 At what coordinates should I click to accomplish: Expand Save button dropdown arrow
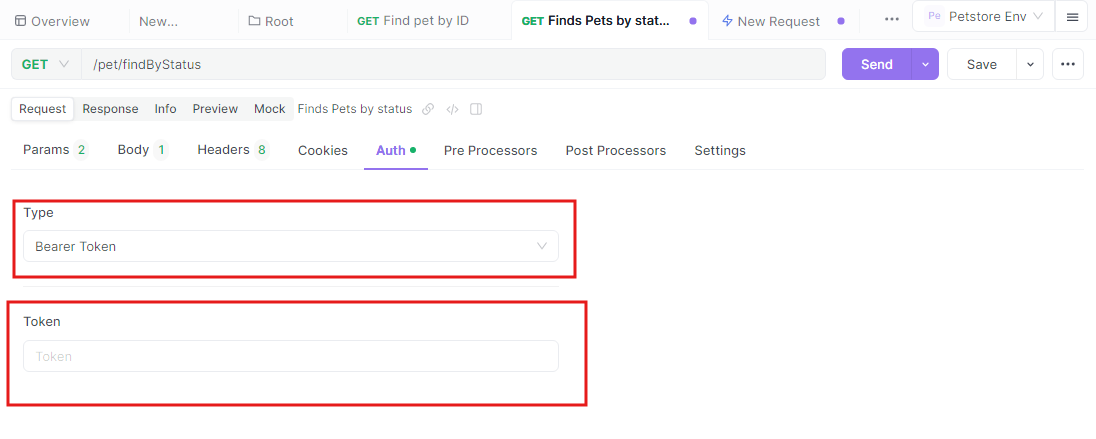(1030, 64)
